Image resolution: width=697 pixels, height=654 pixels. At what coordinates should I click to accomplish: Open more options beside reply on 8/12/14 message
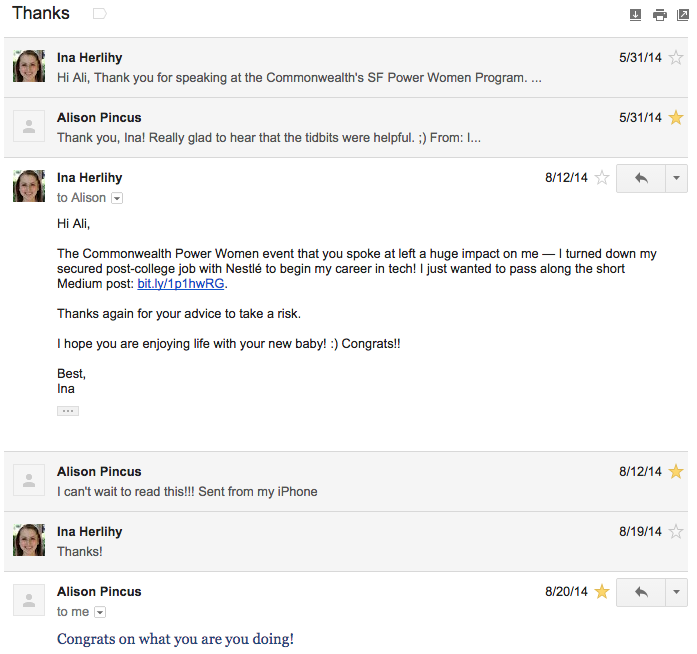(677, 178)
